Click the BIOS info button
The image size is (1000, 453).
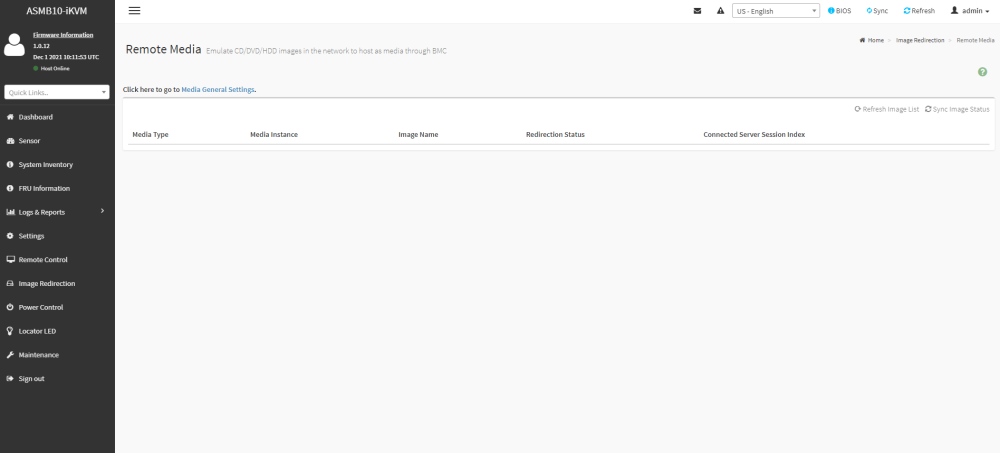(839, 11)
